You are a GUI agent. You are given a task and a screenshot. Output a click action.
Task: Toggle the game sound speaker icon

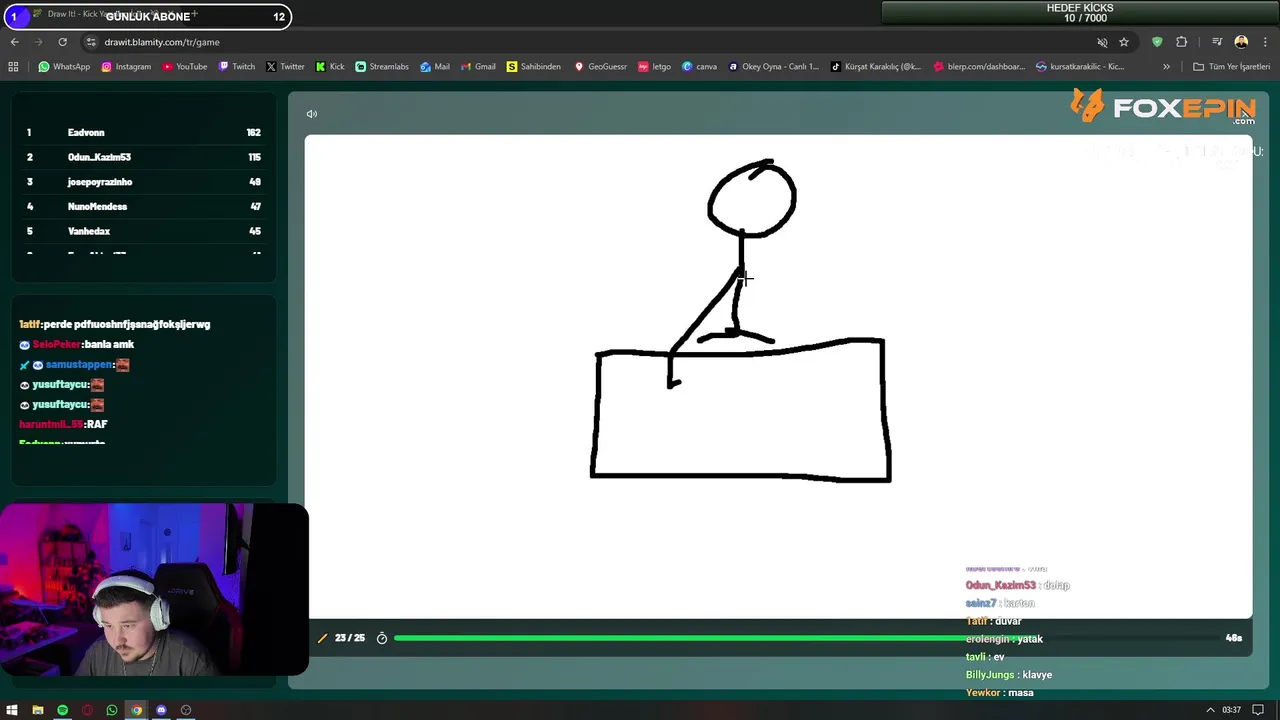(311, 114)
